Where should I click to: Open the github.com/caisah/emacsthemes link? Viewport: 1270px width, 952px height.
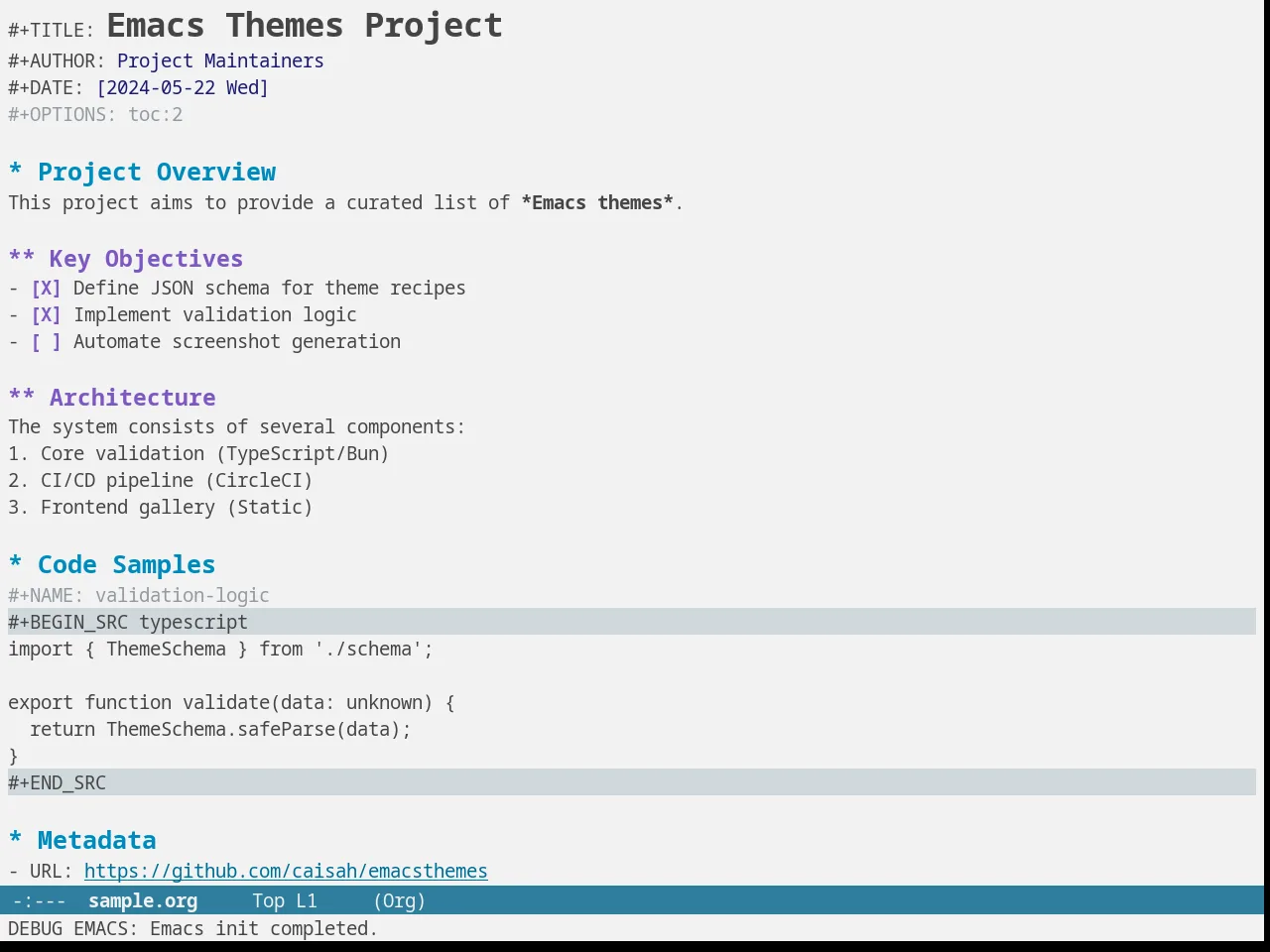(286, 871)
